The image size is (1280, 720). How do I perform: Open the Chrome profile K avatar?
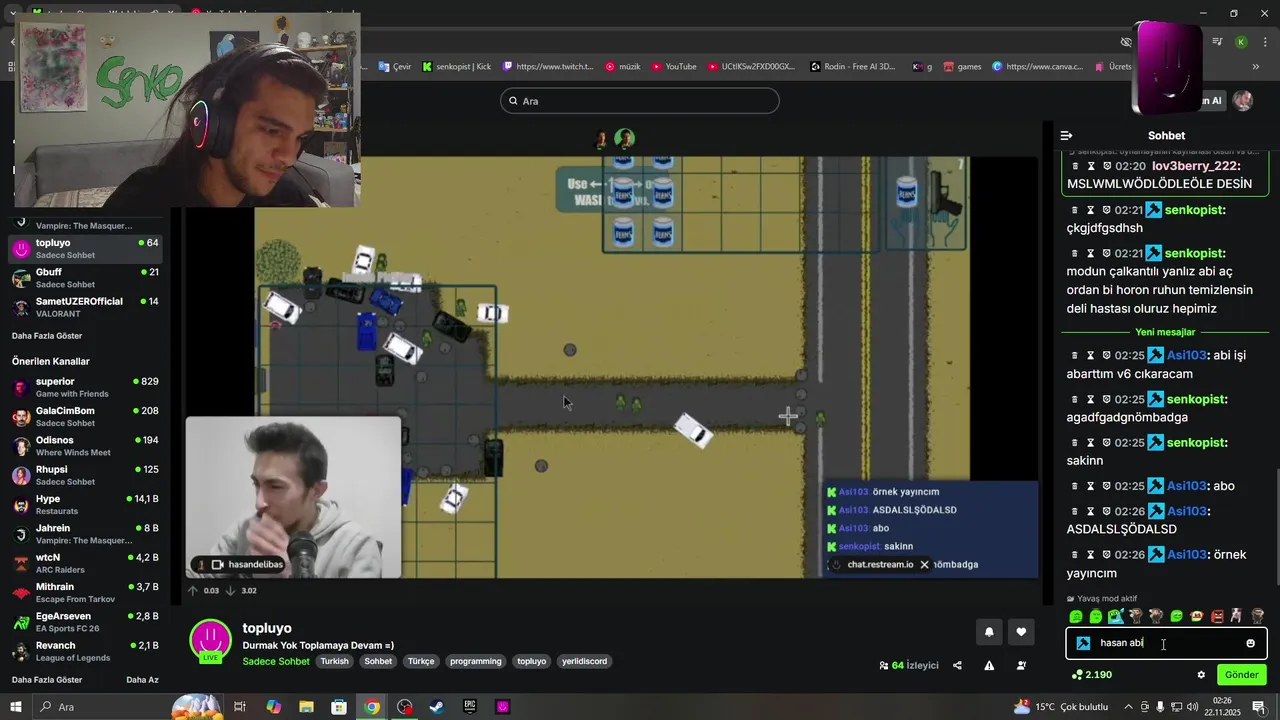point(1241,42)
